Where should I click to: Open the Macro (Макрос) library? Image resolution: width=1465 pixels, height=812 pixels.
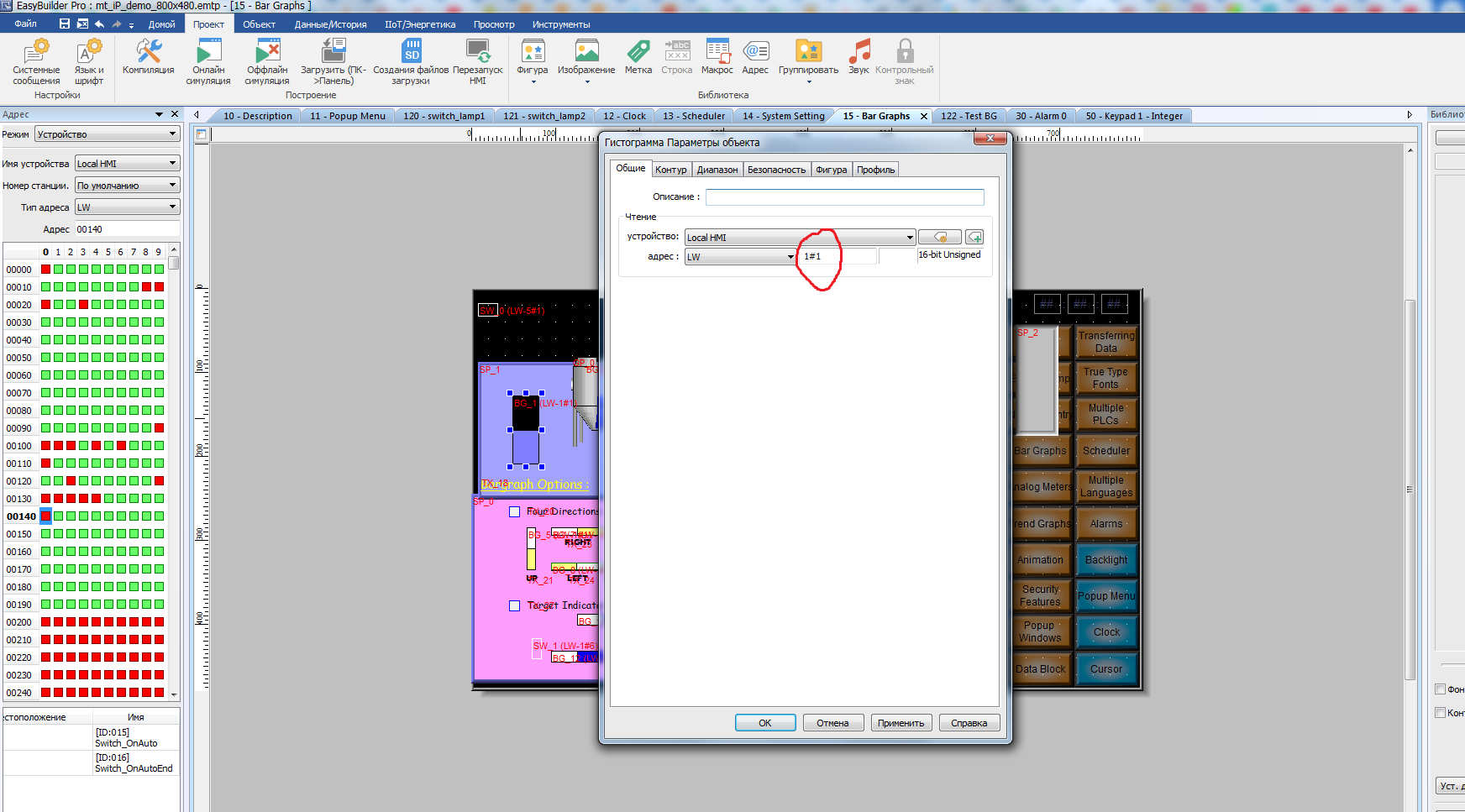click(x=717, y=57)
